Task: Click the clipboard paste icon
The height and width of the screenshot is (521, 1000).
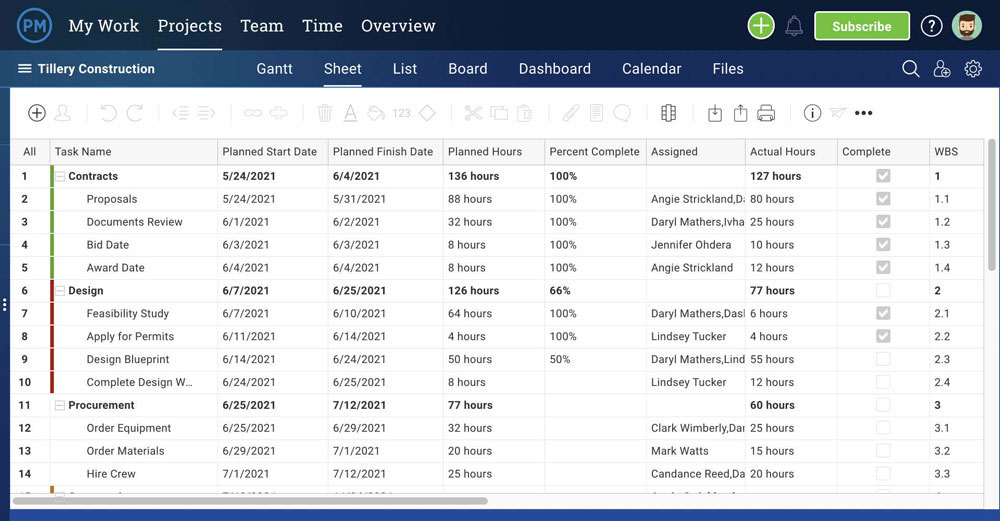Action: [x=524, y=113]
